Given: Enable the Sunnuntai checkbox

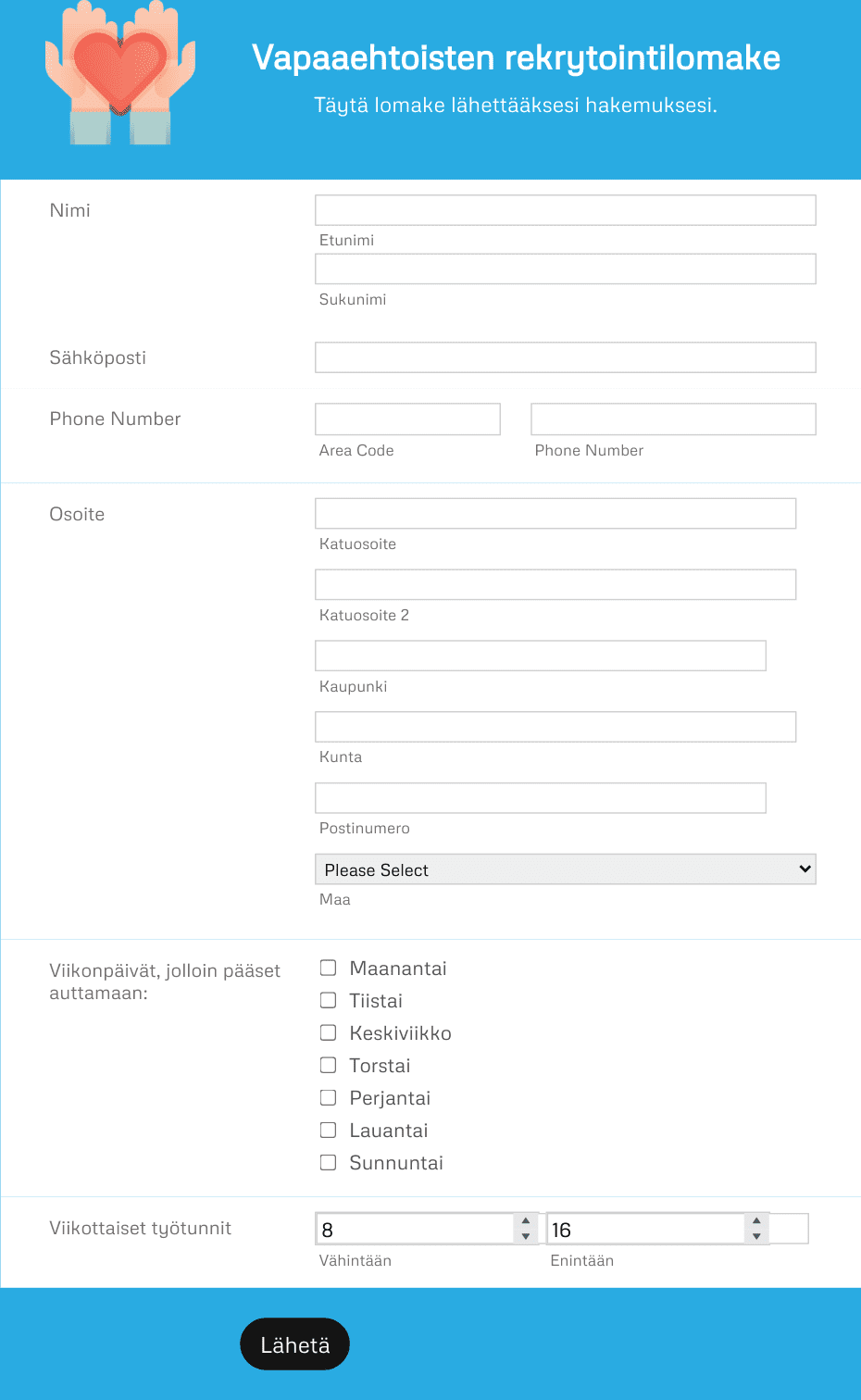Looking at the screenshot, I should pyautogui.click(x=328, y=1162).
